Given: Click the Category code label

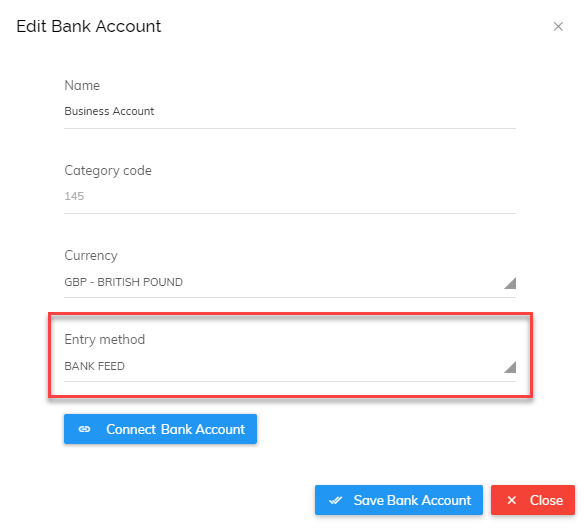Looking at the screenshot, I should click(108, 171).
